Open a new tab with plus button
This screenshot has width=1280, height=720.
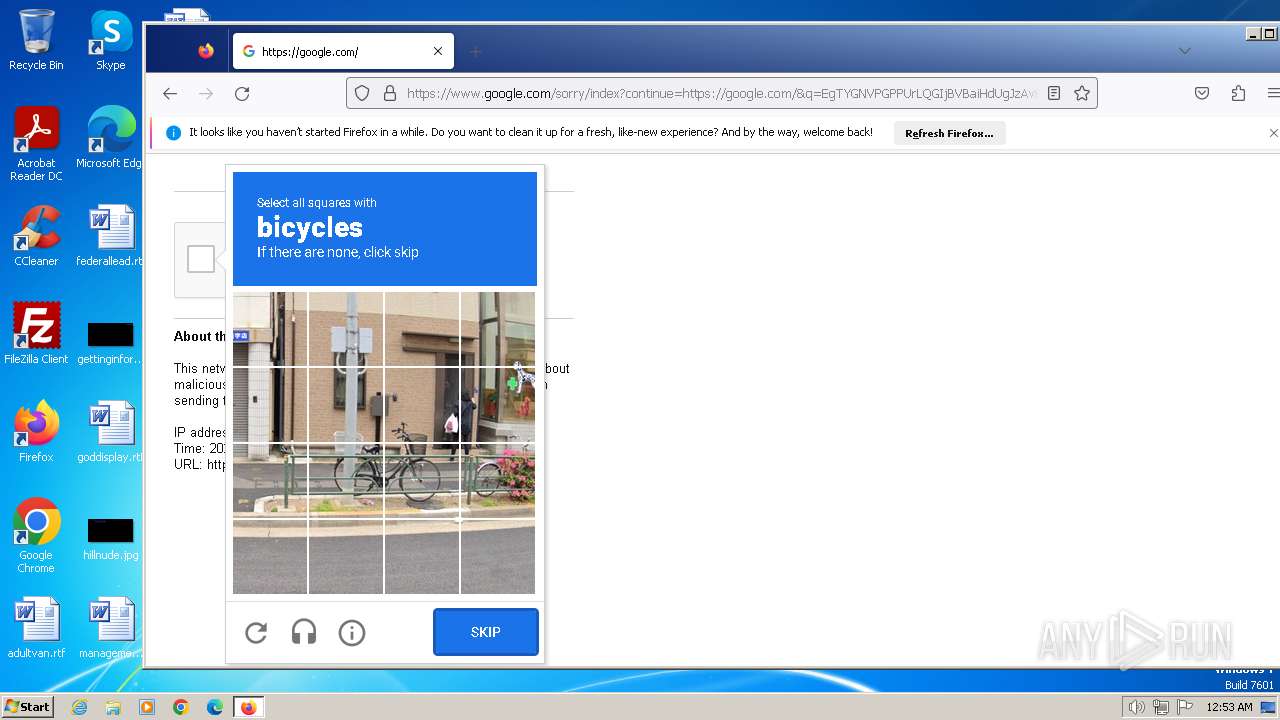pos(476,51)
